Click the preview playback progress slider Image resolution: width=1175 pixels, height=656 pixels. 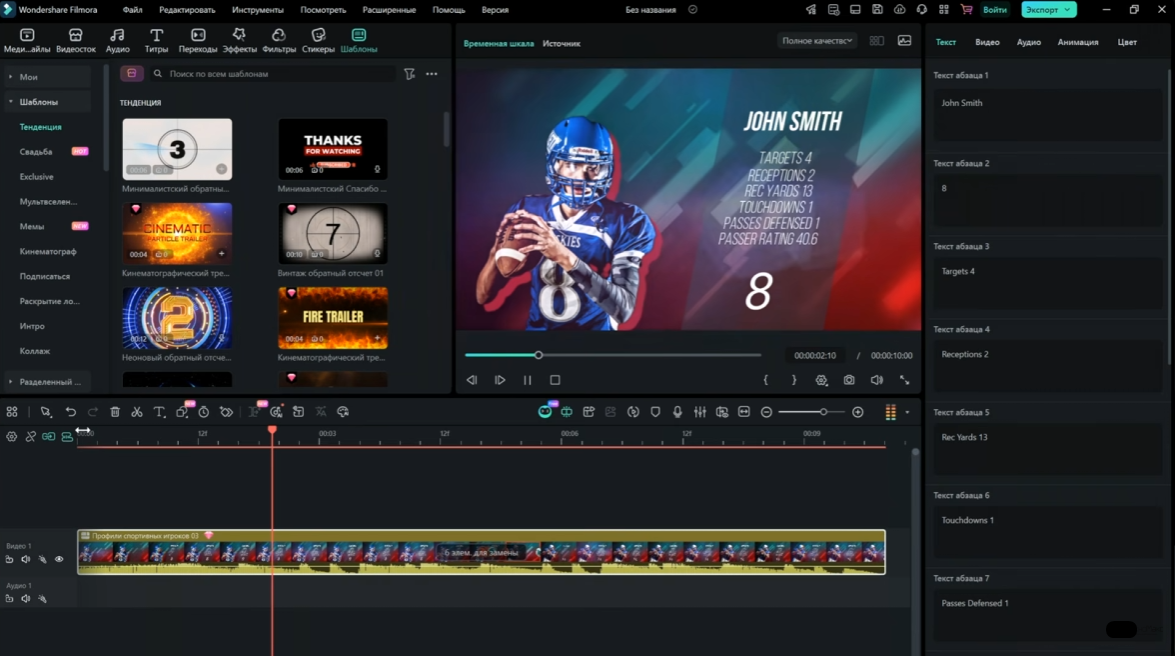pyautogui.click(x=613, y=355)
